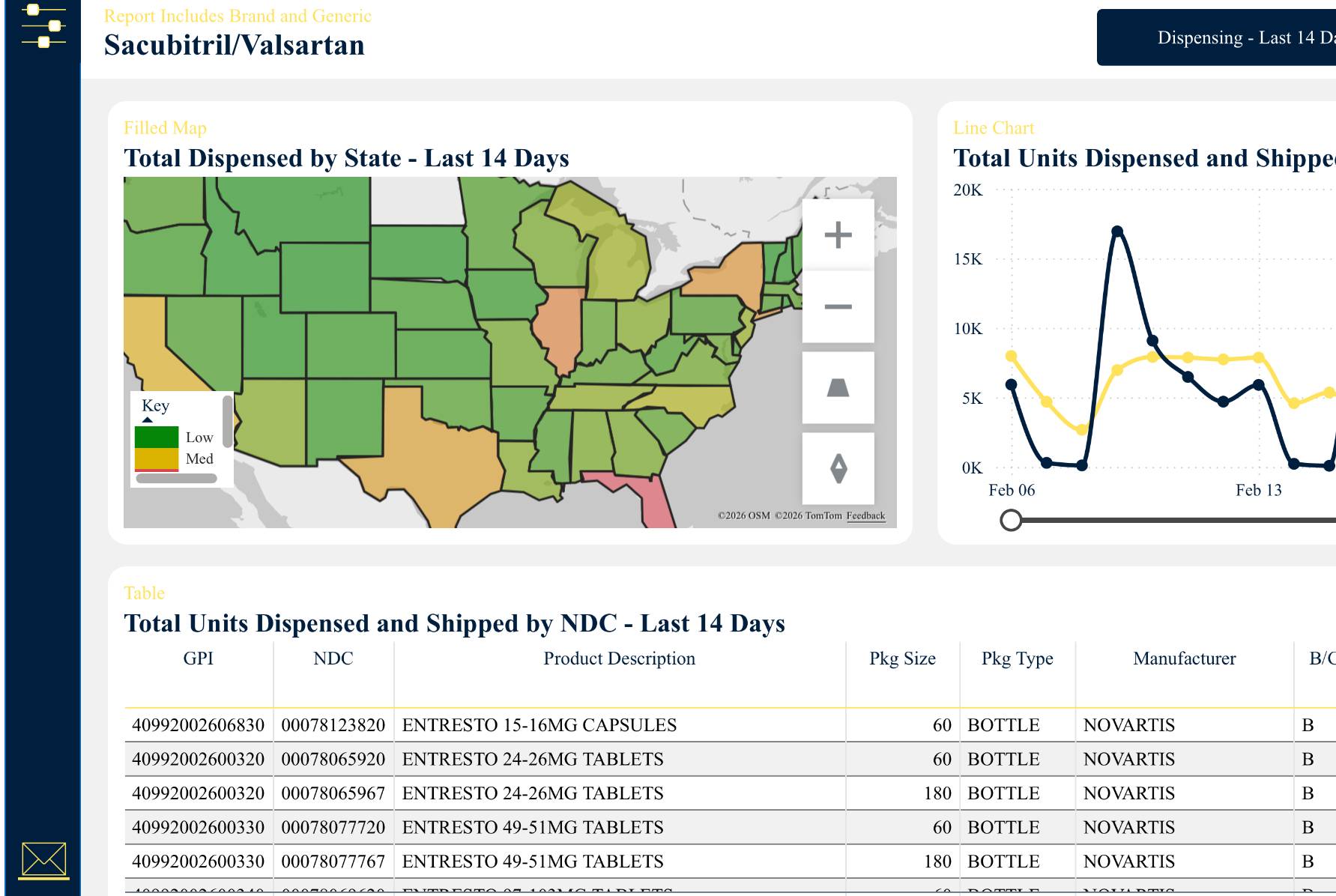Zoom in on the map
The height and width of the screenshot is (896, 1336).
click(x=838, y=234)
